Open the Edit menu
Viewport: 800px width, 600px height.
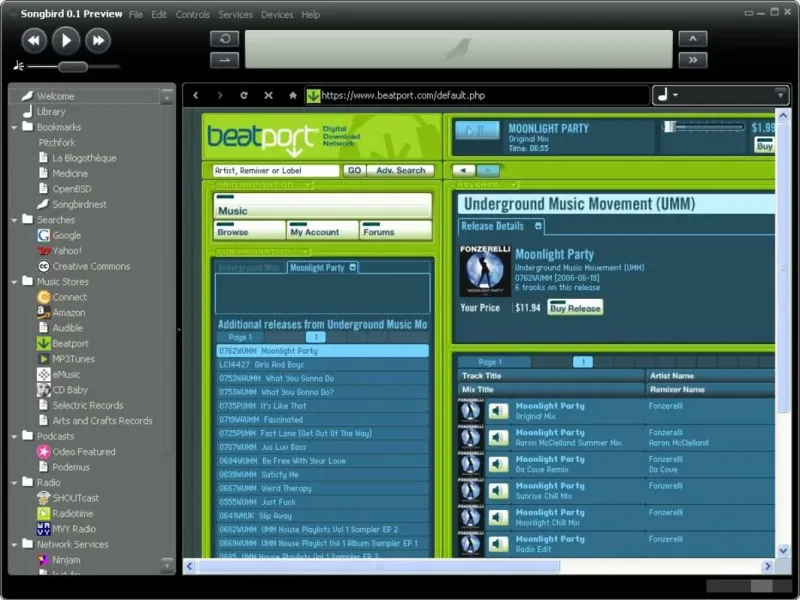click(159, 15)
